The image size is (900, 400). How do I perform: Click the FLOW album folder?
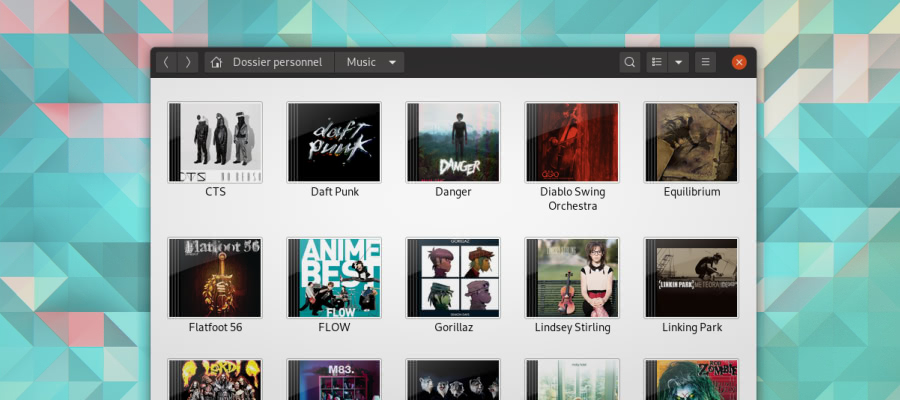point(334,277)
